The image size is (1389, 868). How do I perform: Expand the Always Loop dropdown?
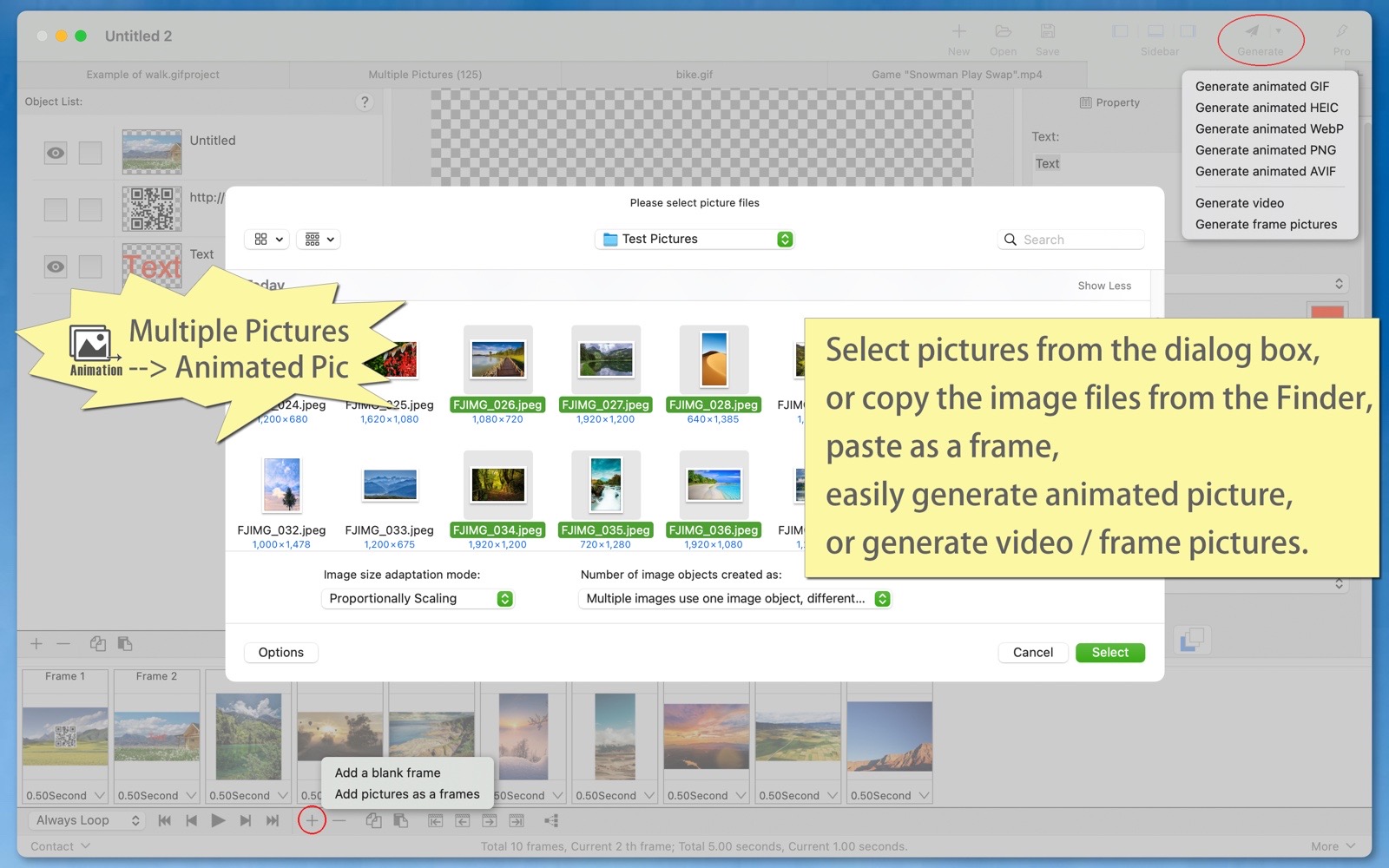pyautogui.click(x=87, y=820)
